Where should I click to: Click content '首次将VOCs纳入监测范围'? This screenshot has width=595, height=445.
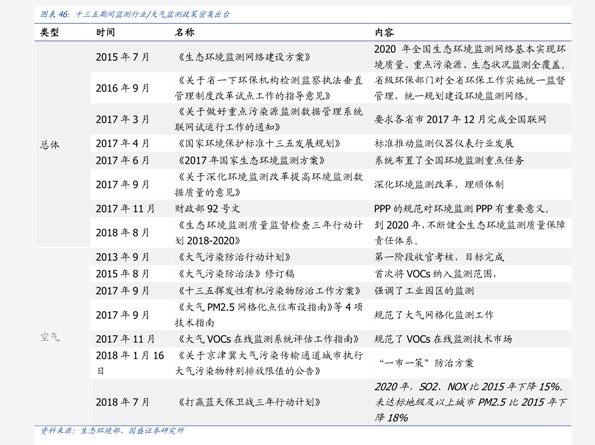coord(436,274)
